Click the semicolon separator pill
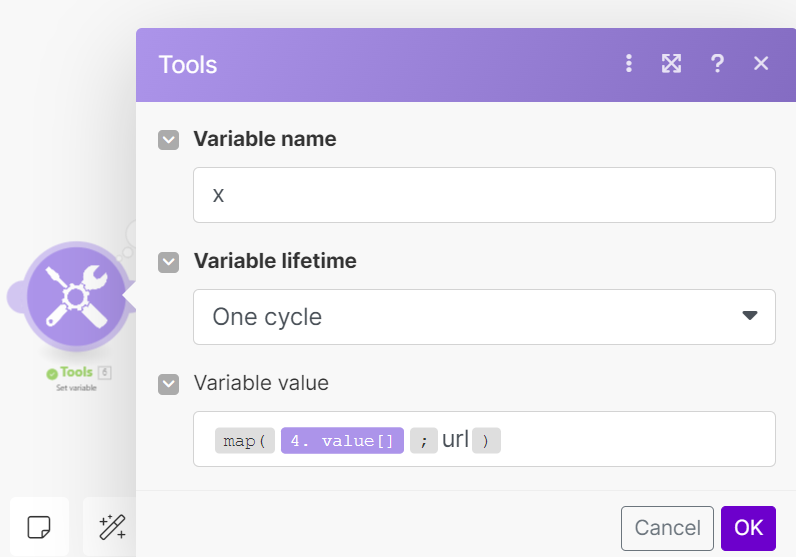Image resolution: width=796 pixels, height=557 pixels. pyautogui.click(x=423, y=441)
